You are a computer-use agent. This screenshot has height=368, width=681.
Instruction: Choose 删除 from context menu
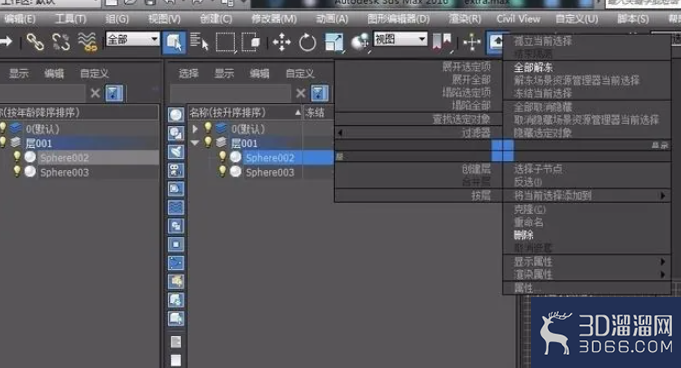point(523,235)
